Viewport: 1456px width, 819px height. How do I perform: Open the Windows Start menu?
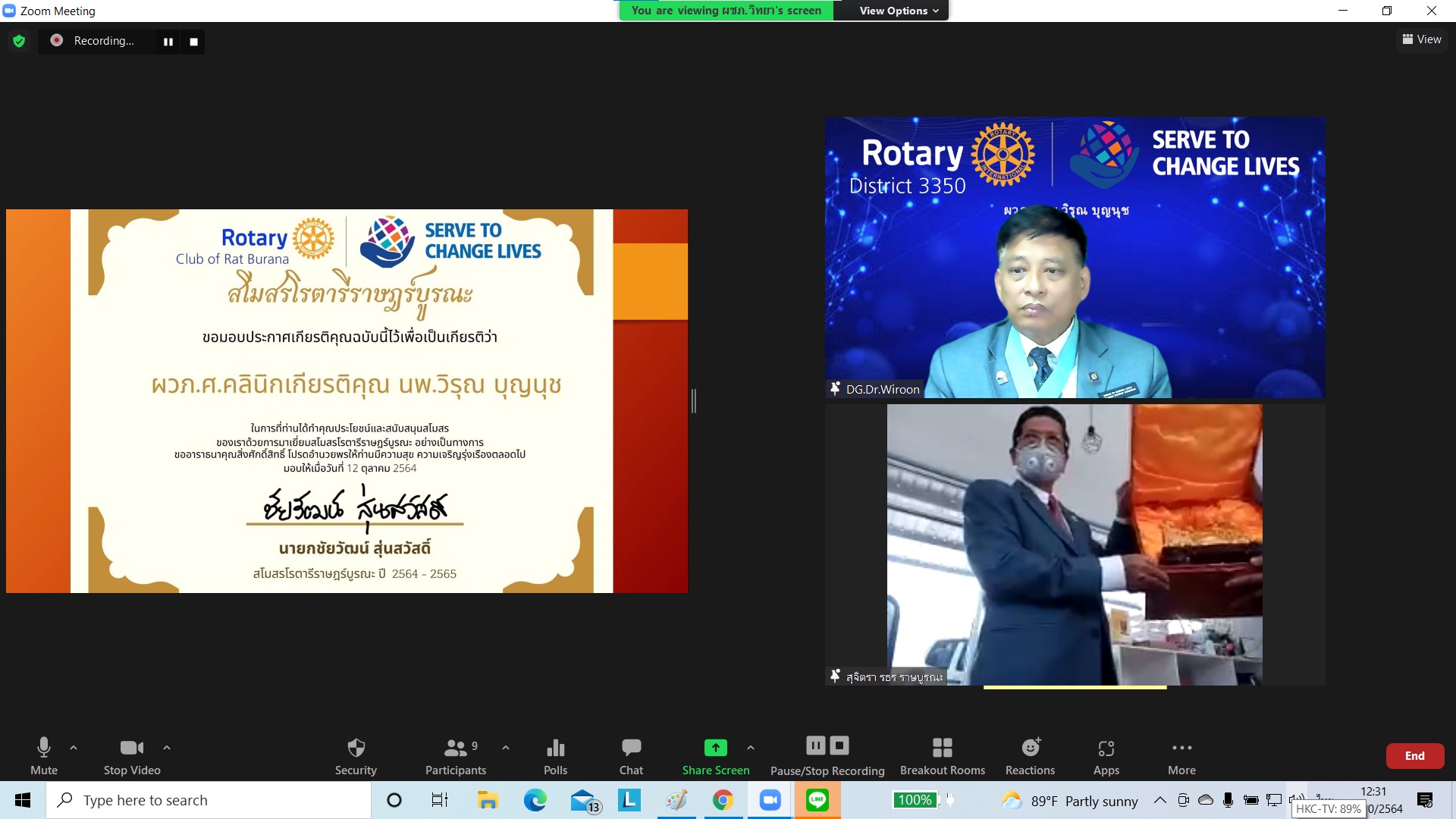tap(23, 800)
